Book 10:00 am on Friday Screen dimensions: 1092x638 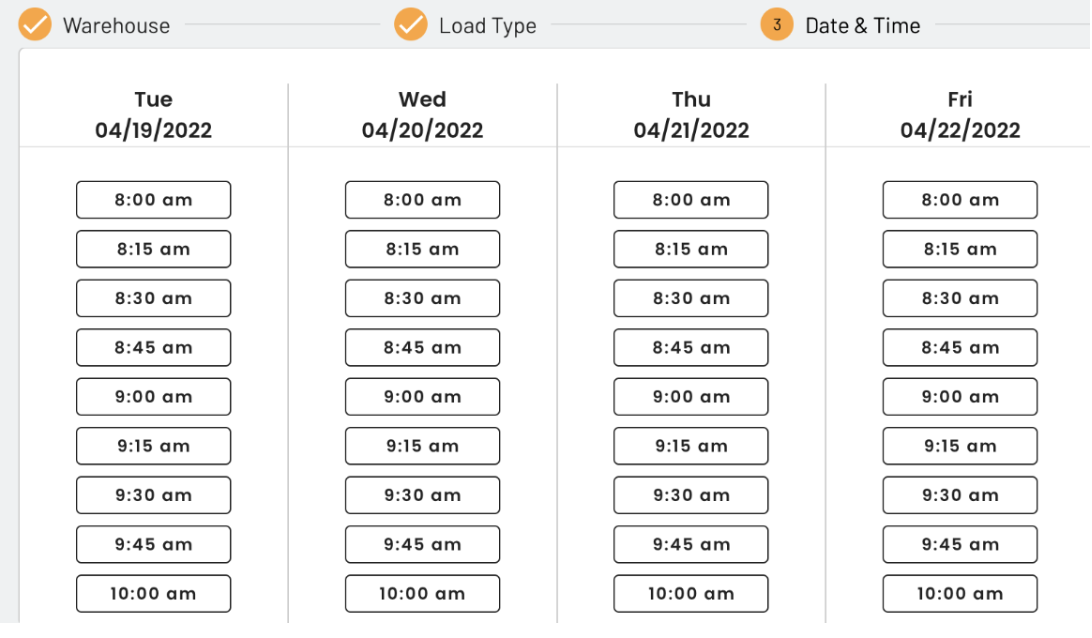[x=960, y=593]
